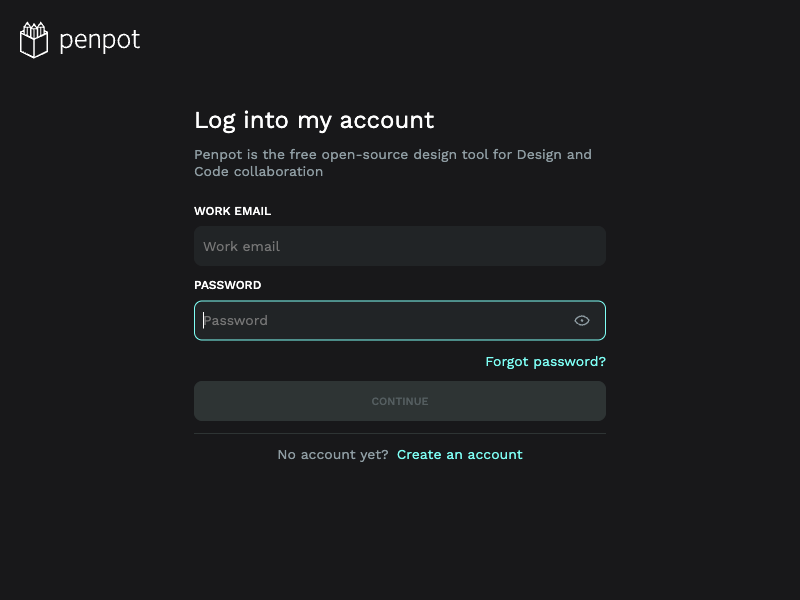Submit the login form via CONTINUE
This screenshot has height=600, width=800.
point(400,400)
